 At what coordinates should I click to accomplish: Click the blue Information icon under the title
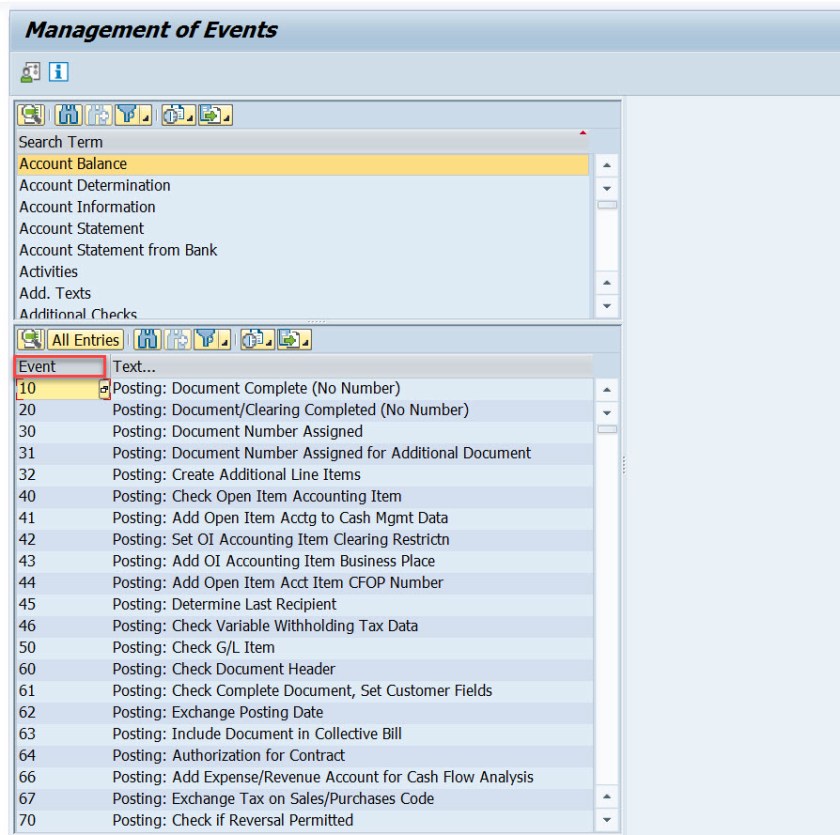[59, 72]
